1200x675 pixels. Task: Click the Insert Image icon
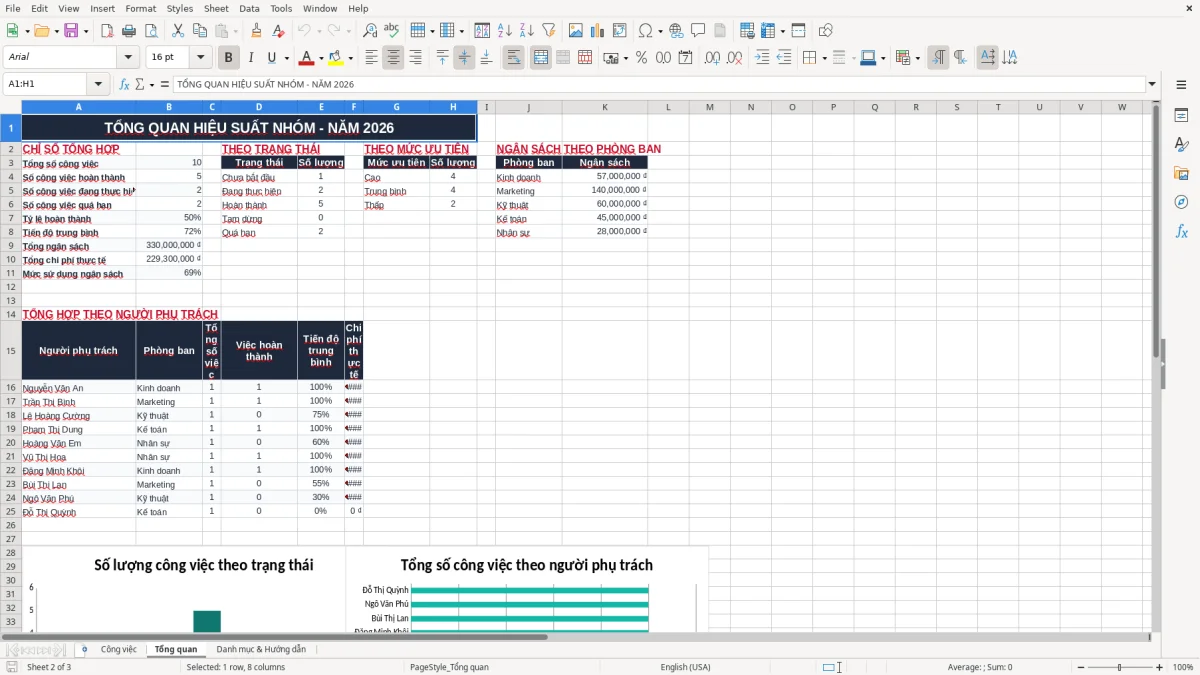pos(576,31)
